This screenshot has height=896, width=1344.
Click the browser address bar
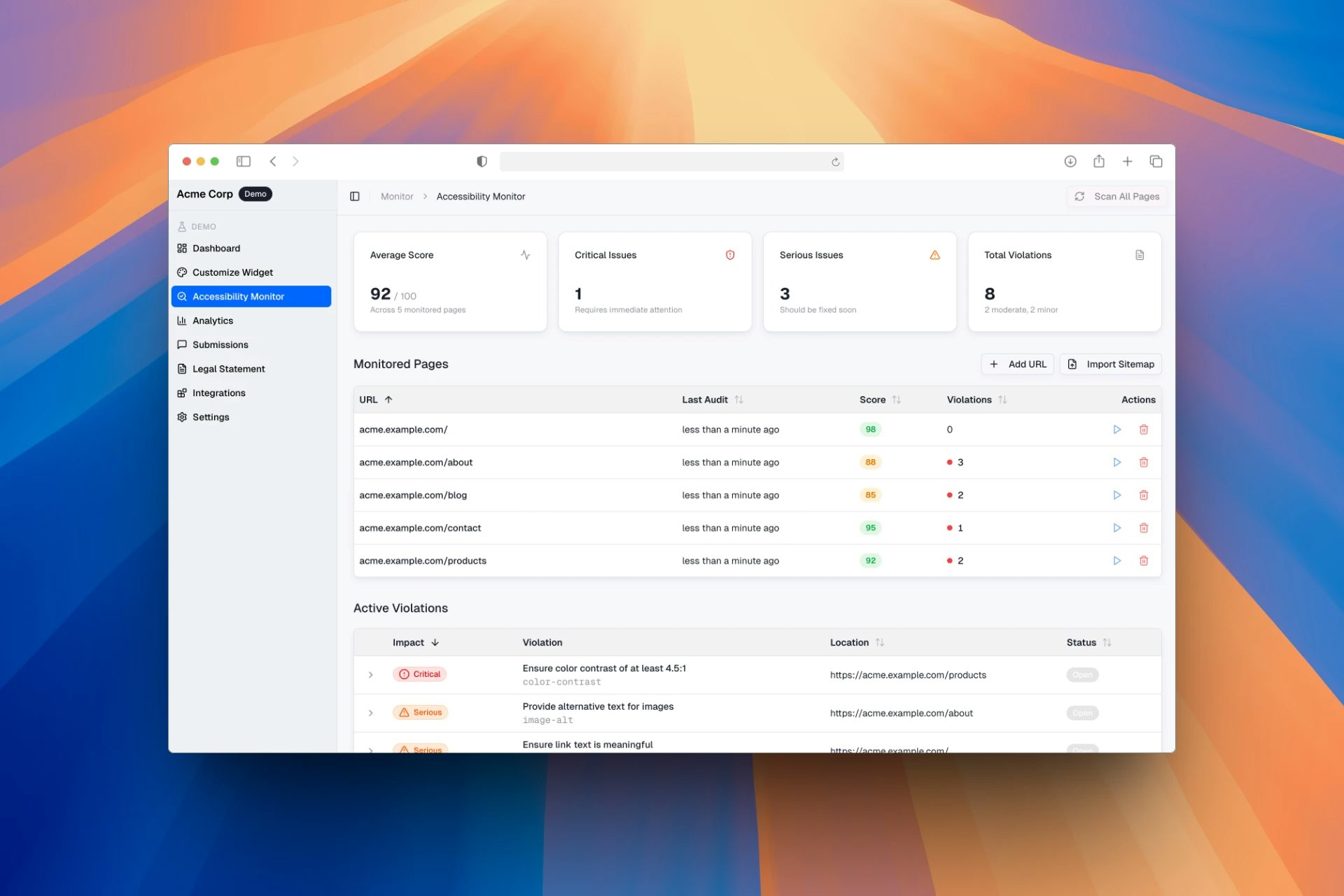point(665,162)
